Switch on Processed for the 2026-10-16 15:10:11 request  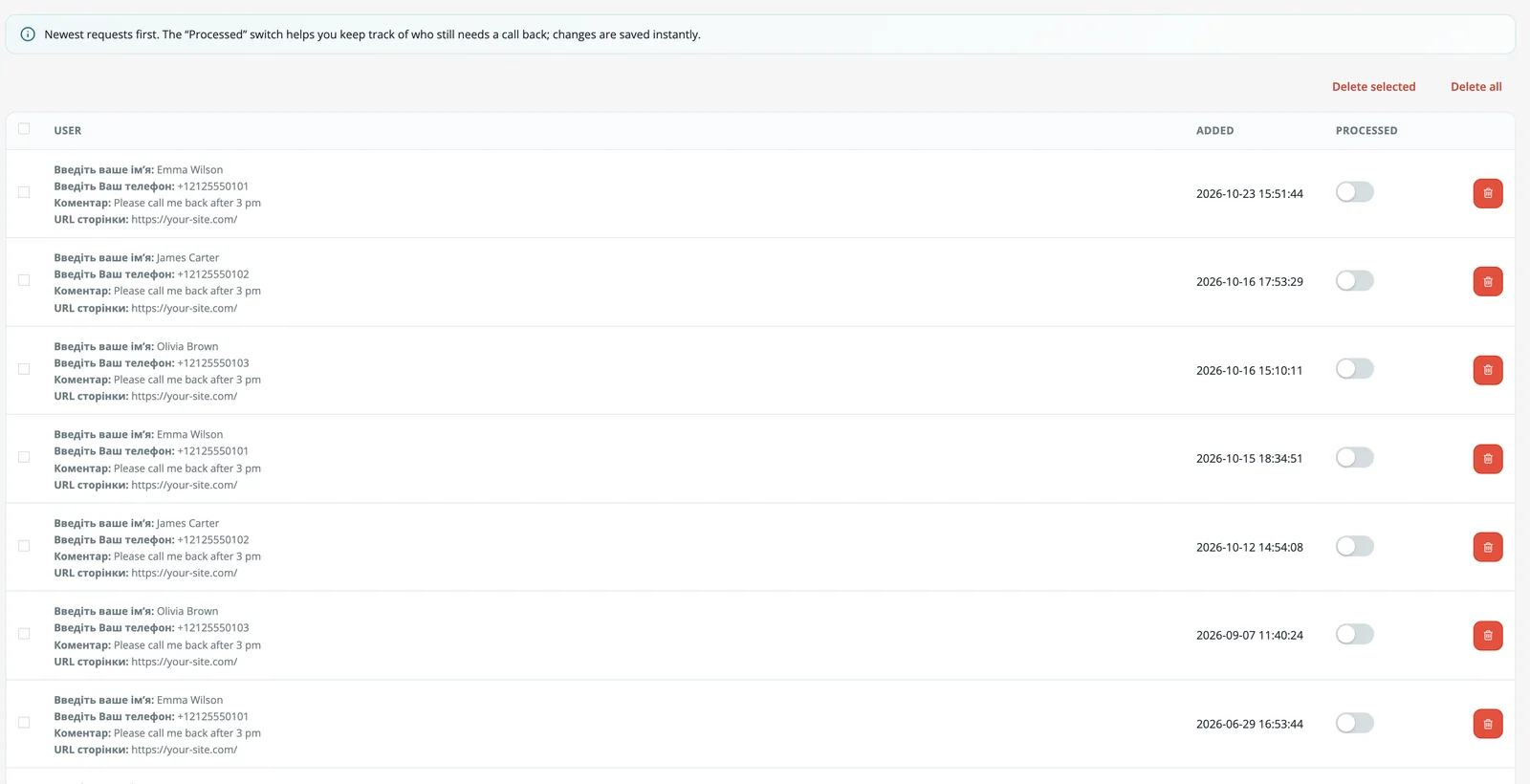1354,369
